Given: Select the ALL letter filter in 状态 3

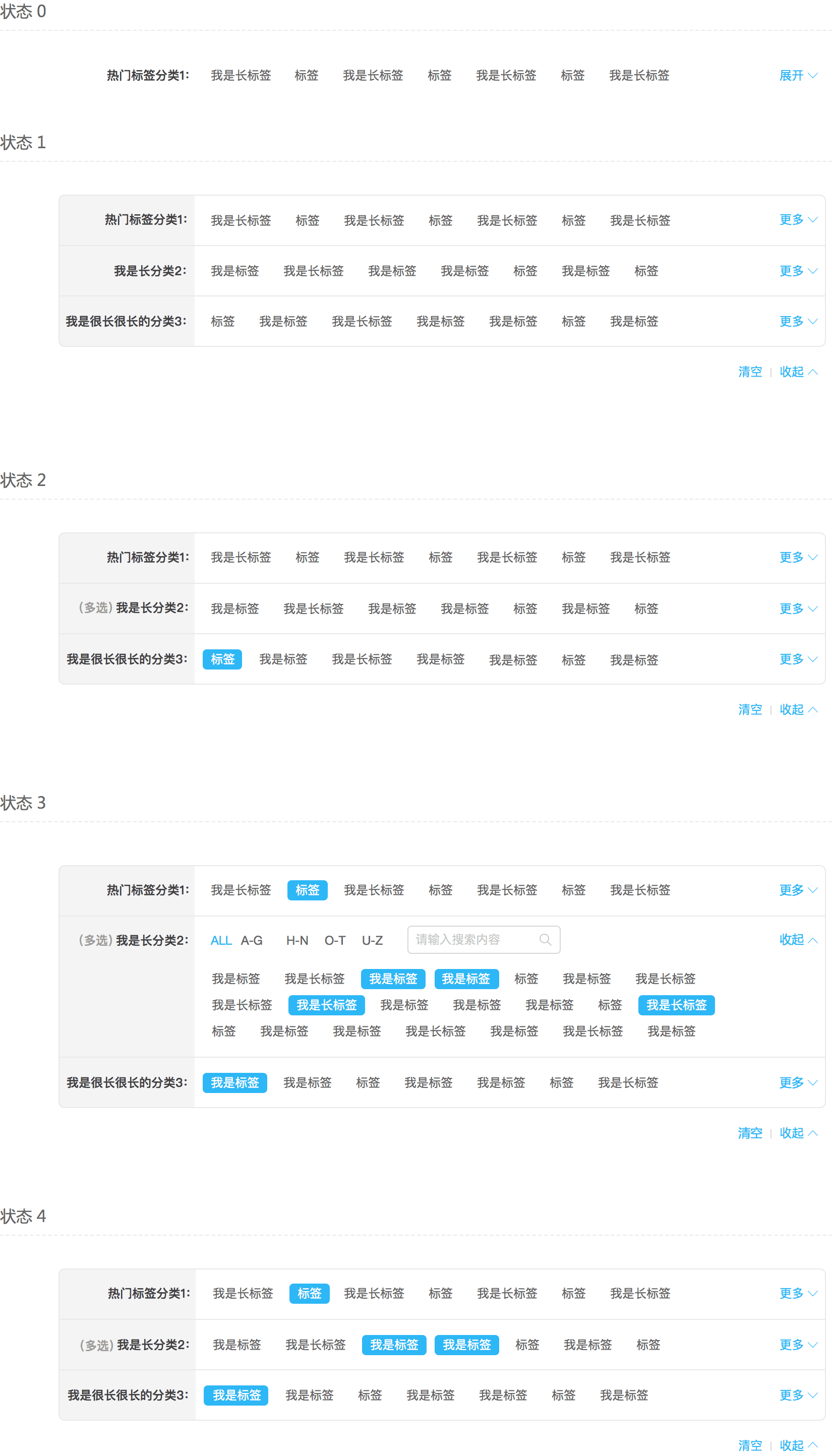Looking at the screenshot, I should point(221,941).
